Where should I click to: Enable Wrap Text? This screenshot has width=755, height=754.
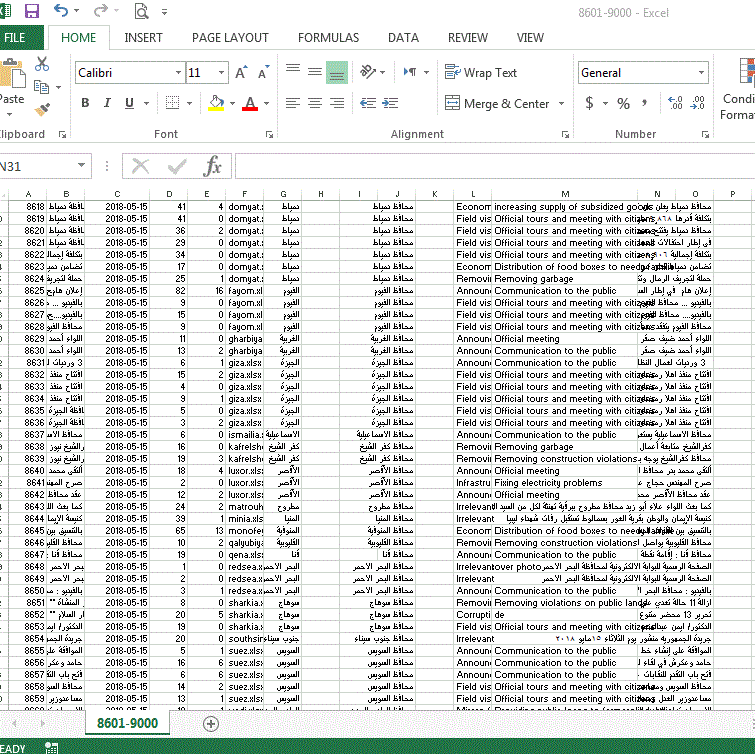(481, 73)
